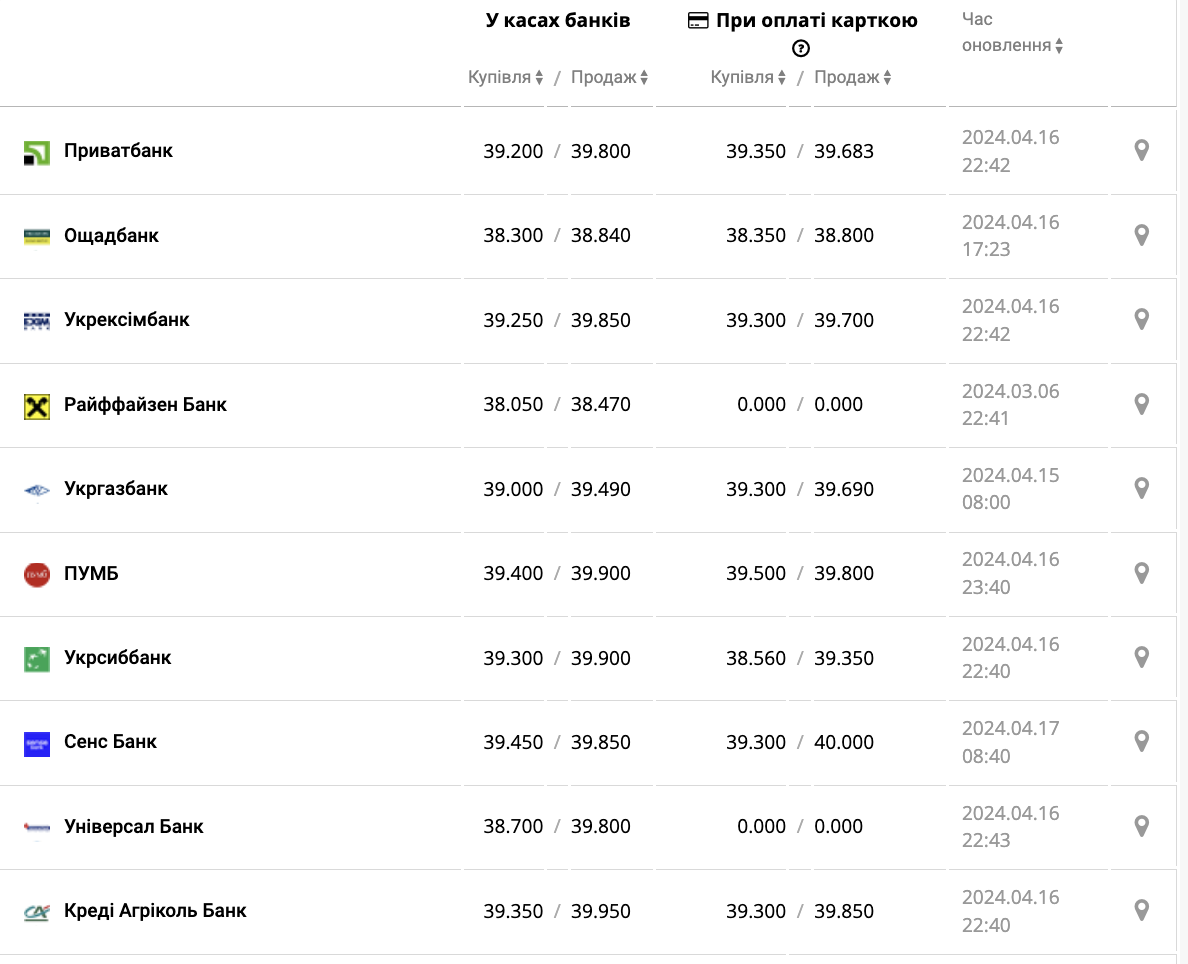The image size is (1188, 964).
Task: Click the Укрсиббанк green logo
Action: point(37,659)
